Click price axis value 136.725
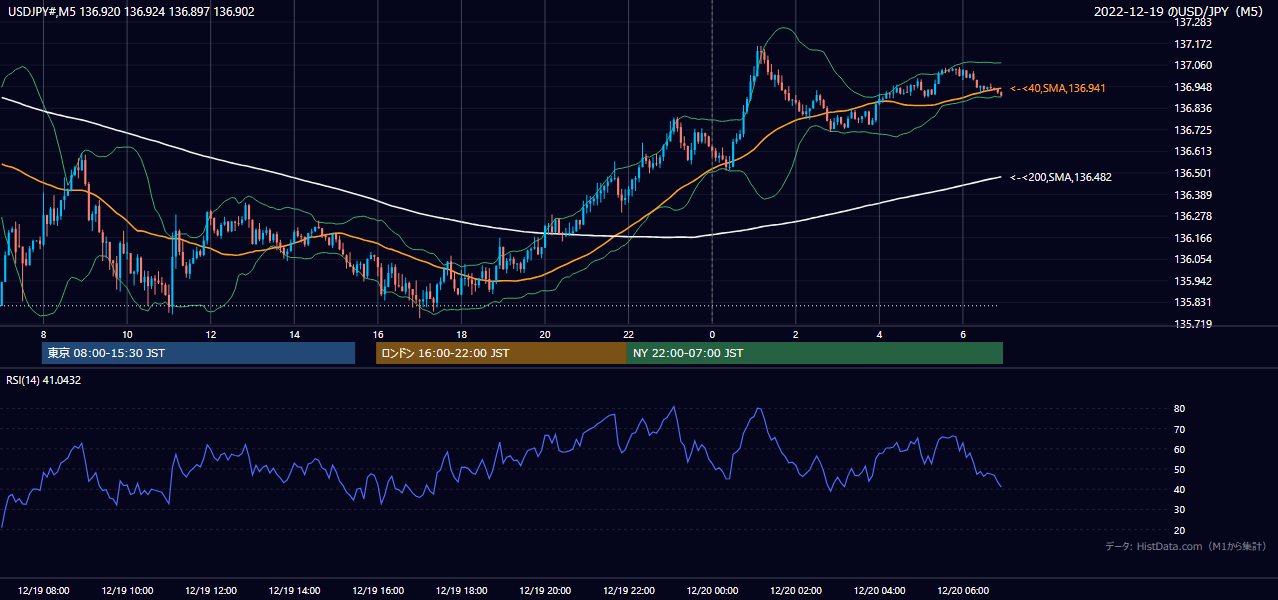The height and width of the screenshot is (600, 1278). pyautogui.click(x=1192, y=130)
